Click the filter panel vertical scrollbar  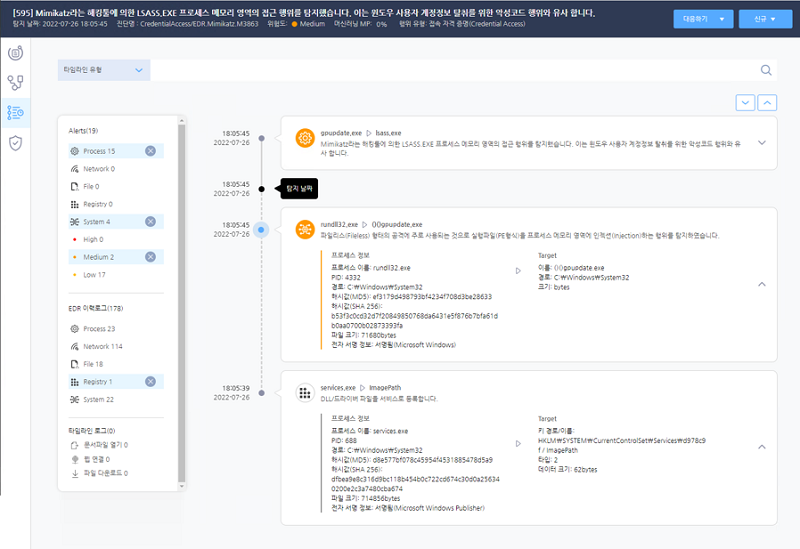click(182, 303)
